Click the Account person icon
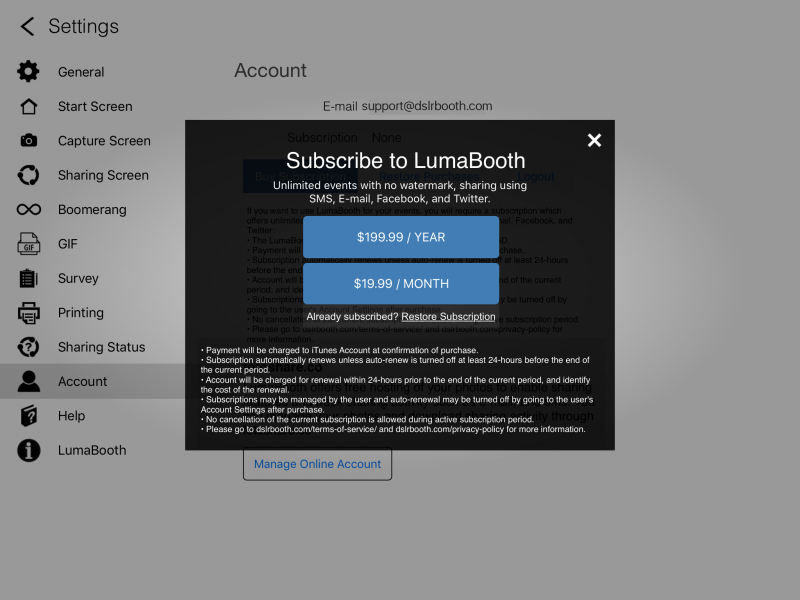 pyautogui.click(x=29, y=382)
